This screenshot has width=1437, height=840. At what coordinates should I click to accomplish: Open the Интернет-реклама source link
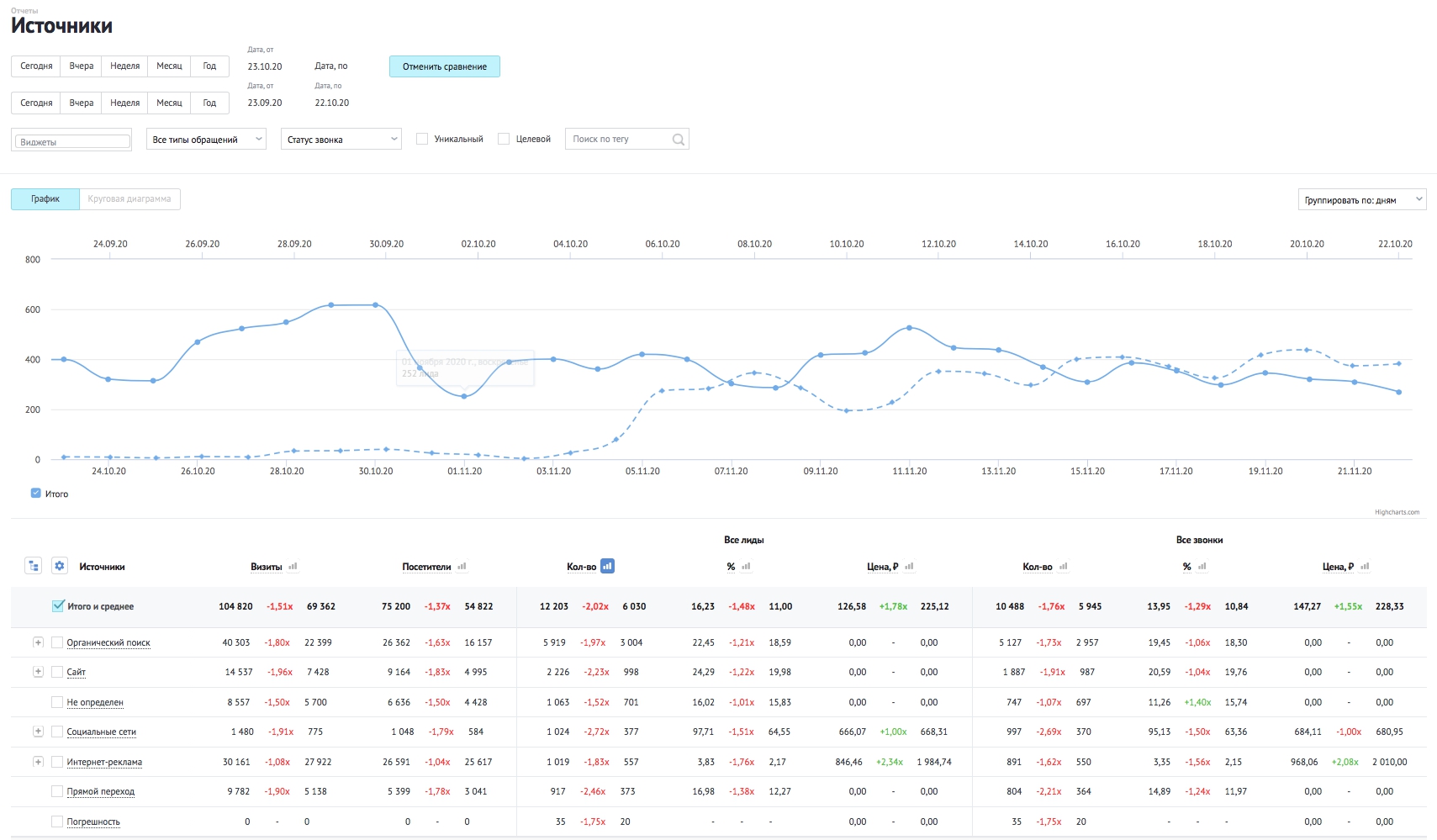pos(104,762)
